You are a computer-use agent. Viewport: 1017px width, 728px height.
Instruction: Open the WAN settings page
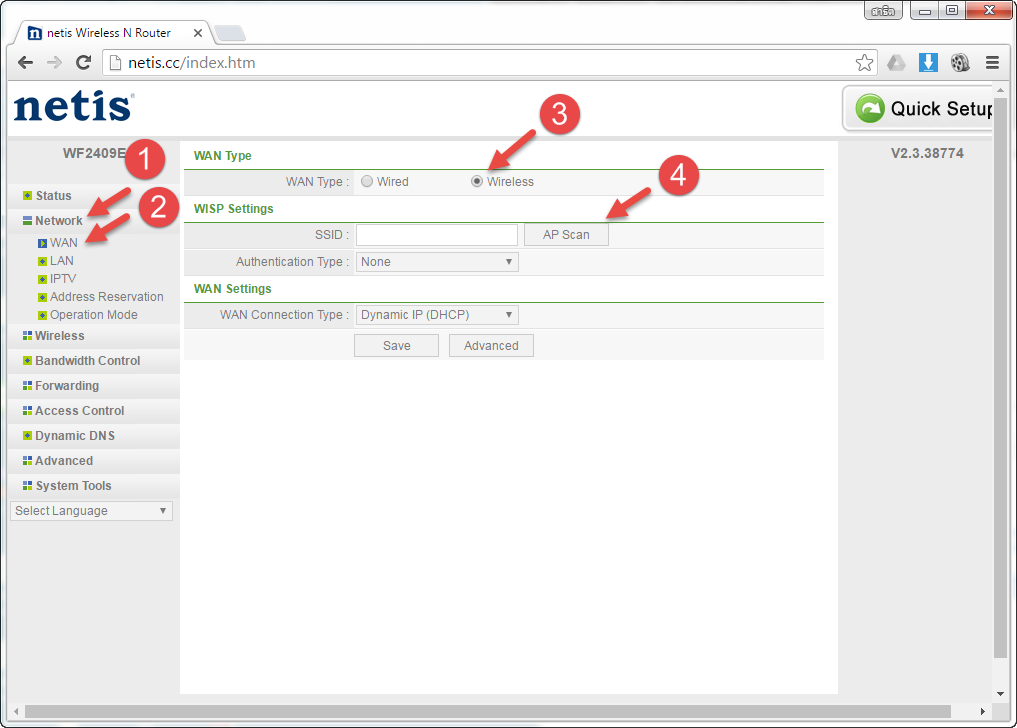[64, 243]
